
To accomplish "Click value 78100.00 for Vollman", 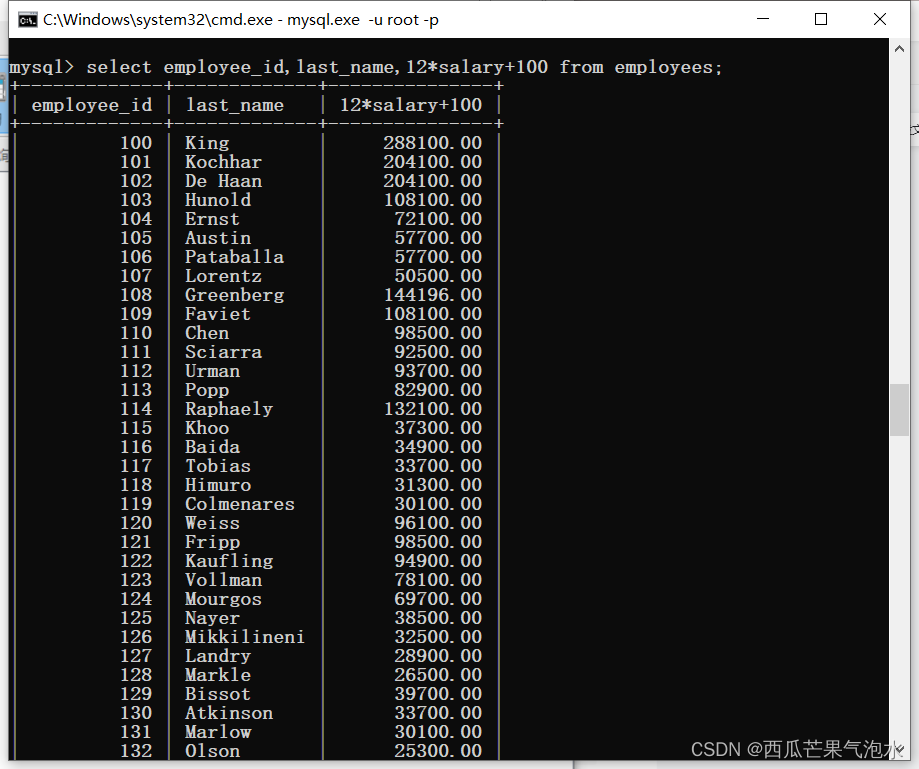I will tap(438, 580).
